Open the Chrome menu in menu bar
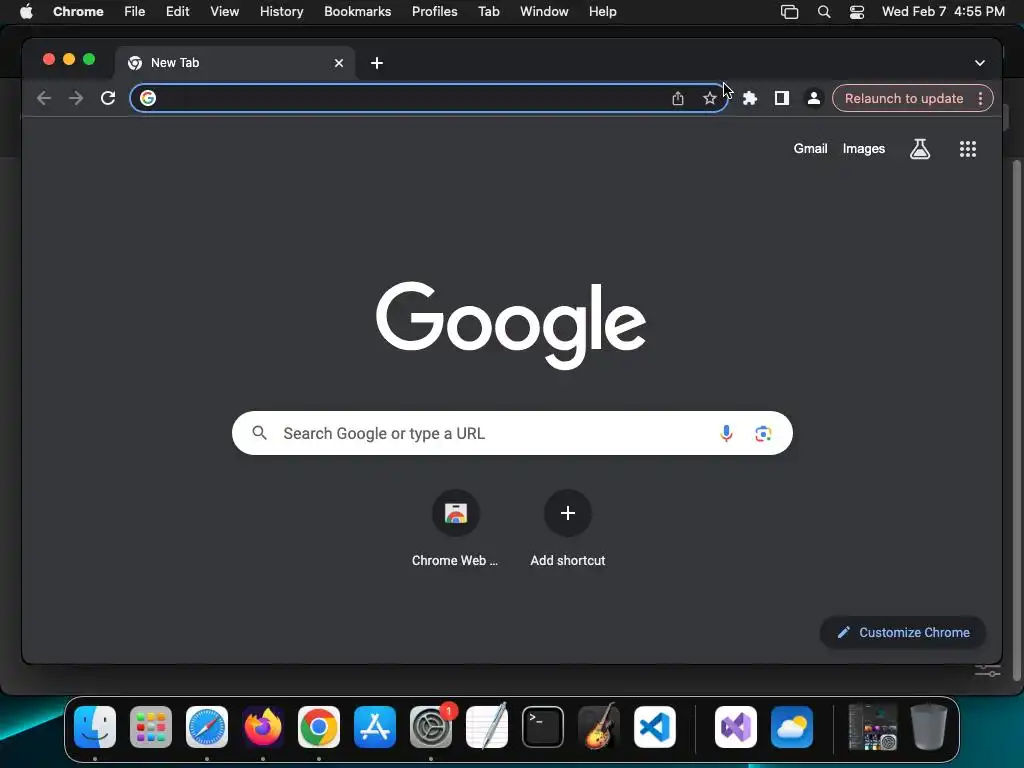Screen dimensions: 1024x768 [78, 11]
